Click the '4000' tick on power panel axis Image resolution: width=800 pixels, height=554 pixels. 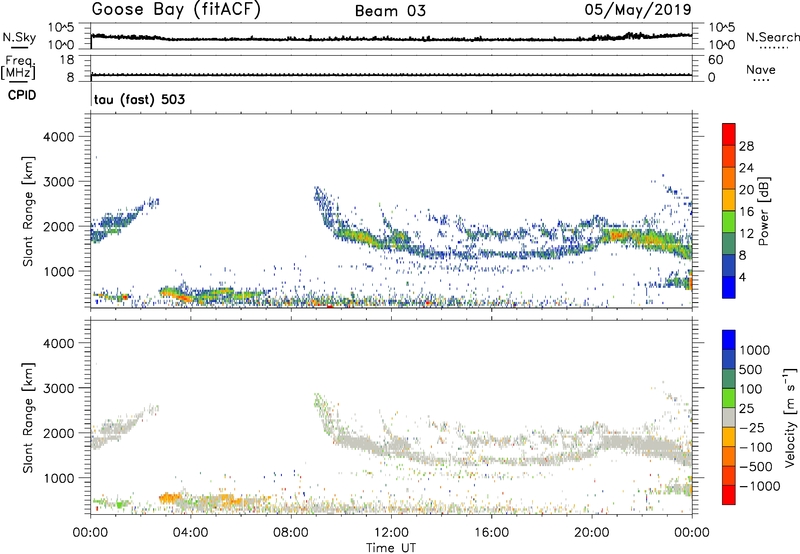(58, 137)
